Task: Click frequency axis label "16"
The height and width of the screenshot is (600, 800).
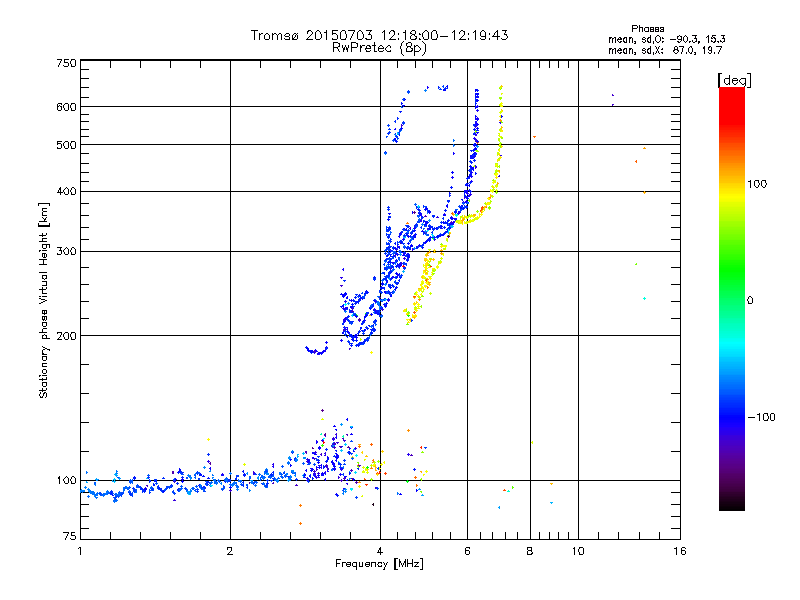Action: [x=680, y=551]
